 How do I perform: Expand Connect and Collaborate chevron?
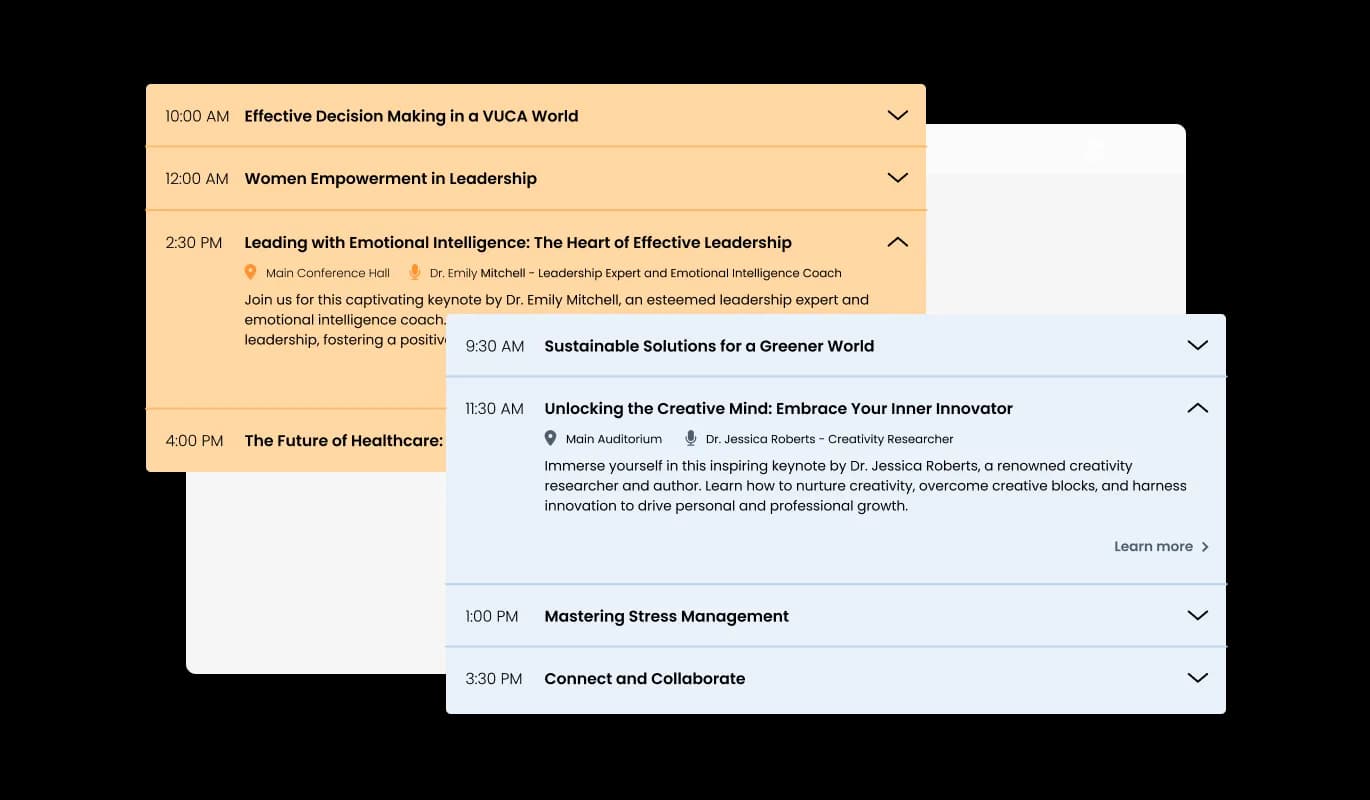(x=1197, y=677)
